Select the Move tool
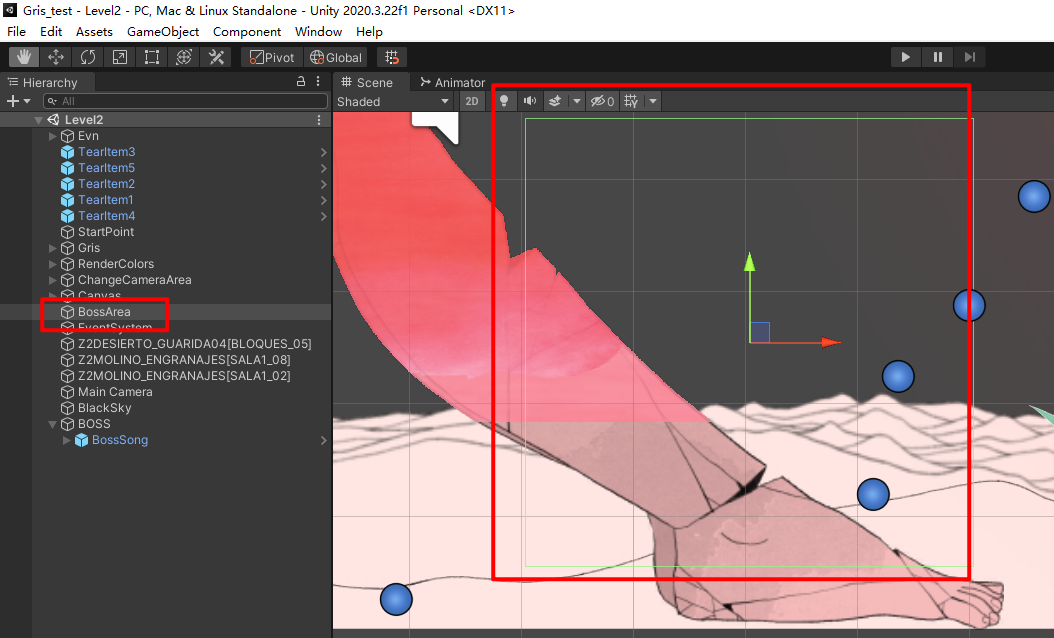The image size is (1054, 638). pyautogui.click(x=56, y=57)
